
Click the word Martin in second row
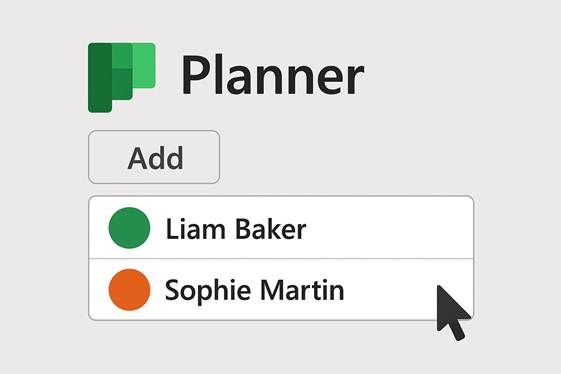click(302, 290)
